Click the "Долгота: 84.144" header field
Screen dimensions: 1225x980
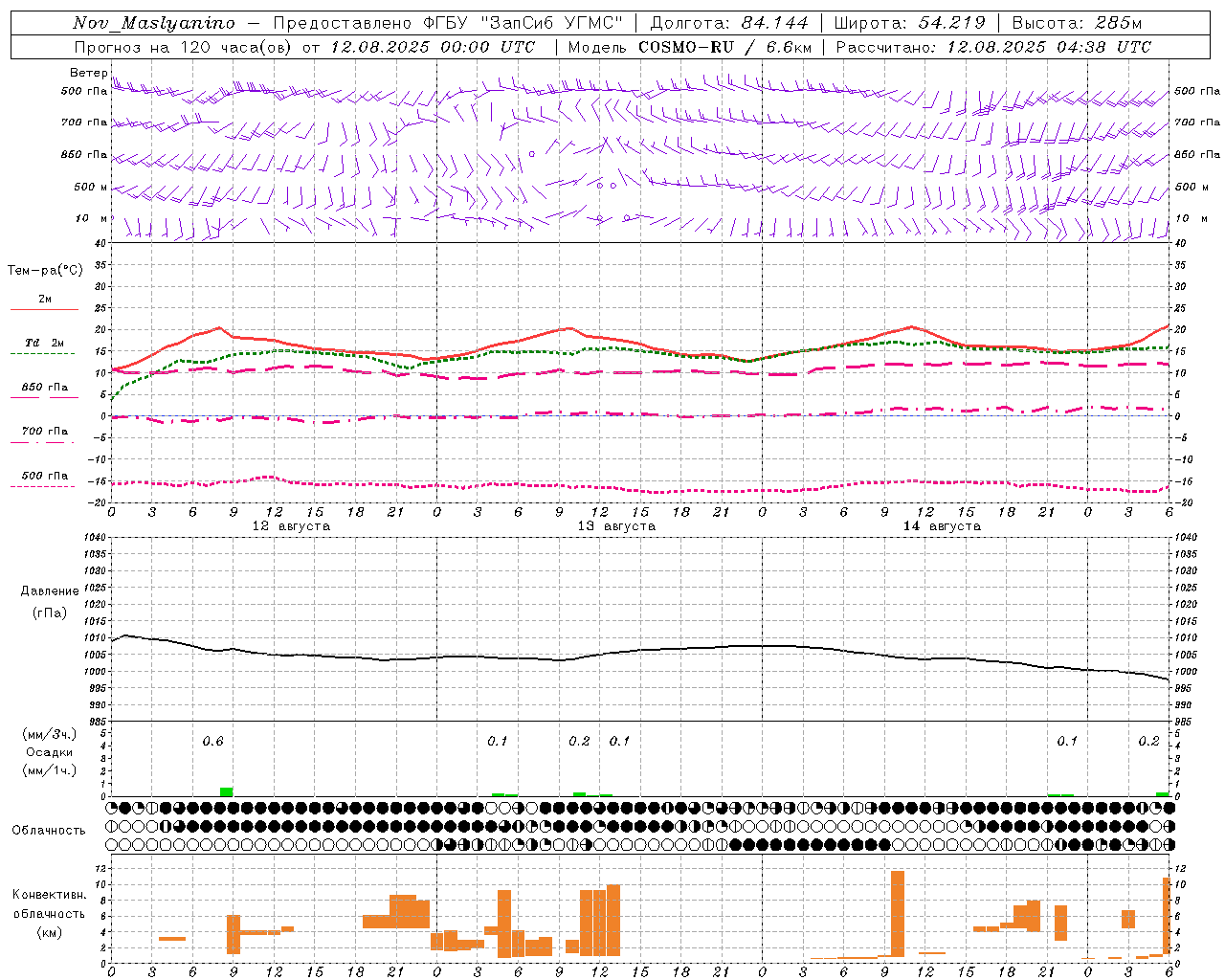(729, 23)
